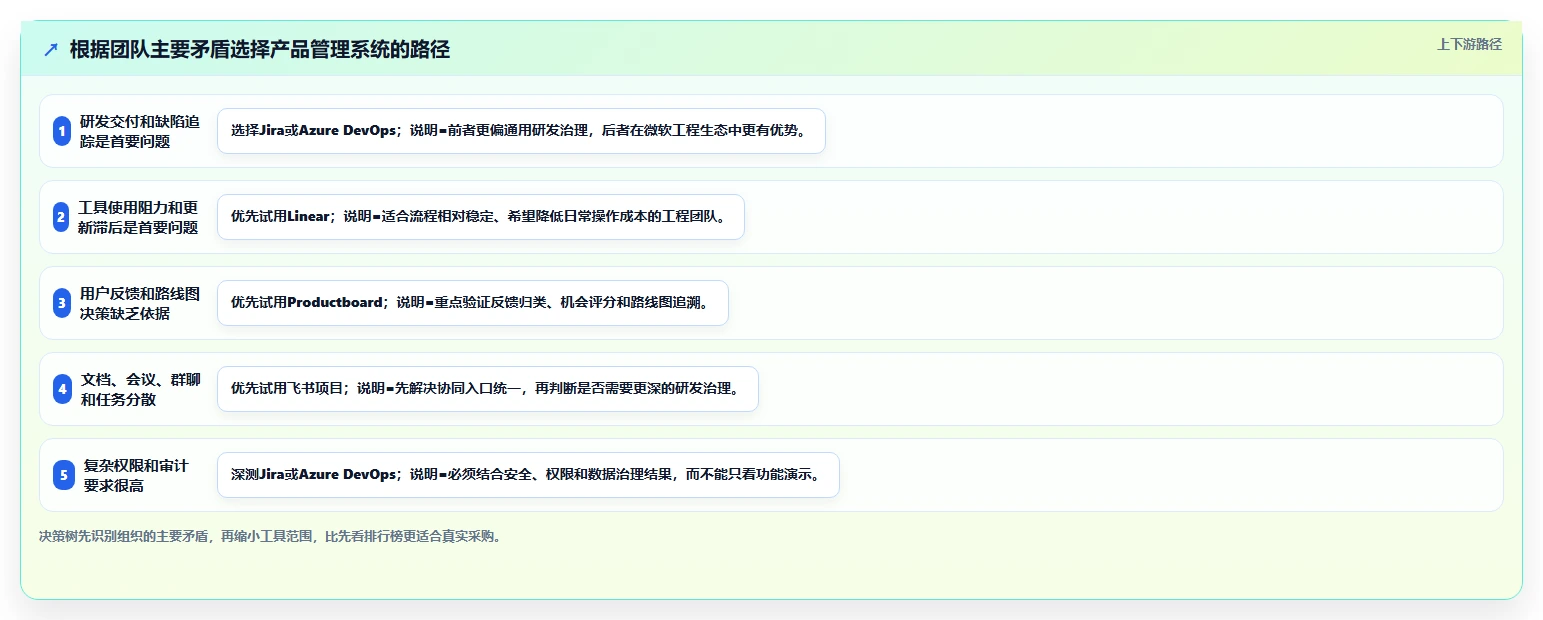Click the number 2 step badge
This screenshot has height=620, width=1543.
point(61,217)
